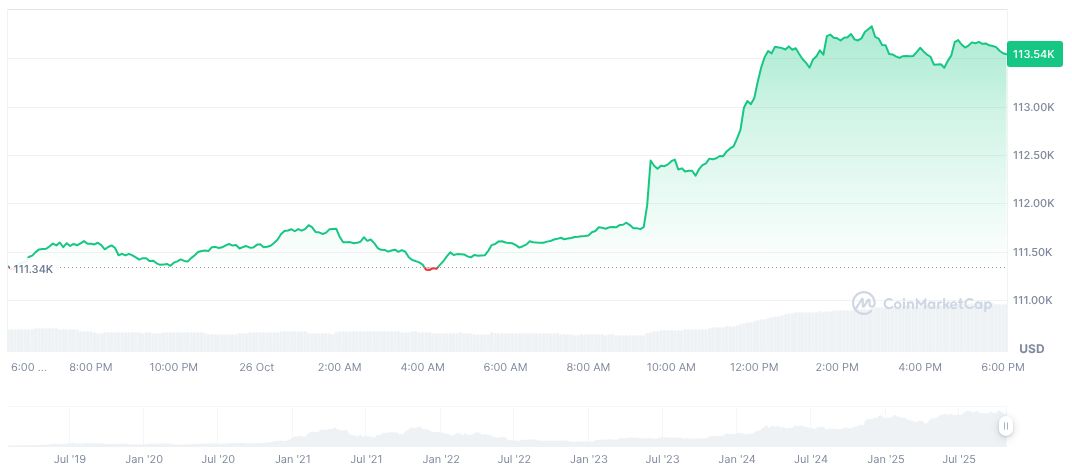
Task: Select the 10:00 AM time axis label
Action: click(671, 367)
